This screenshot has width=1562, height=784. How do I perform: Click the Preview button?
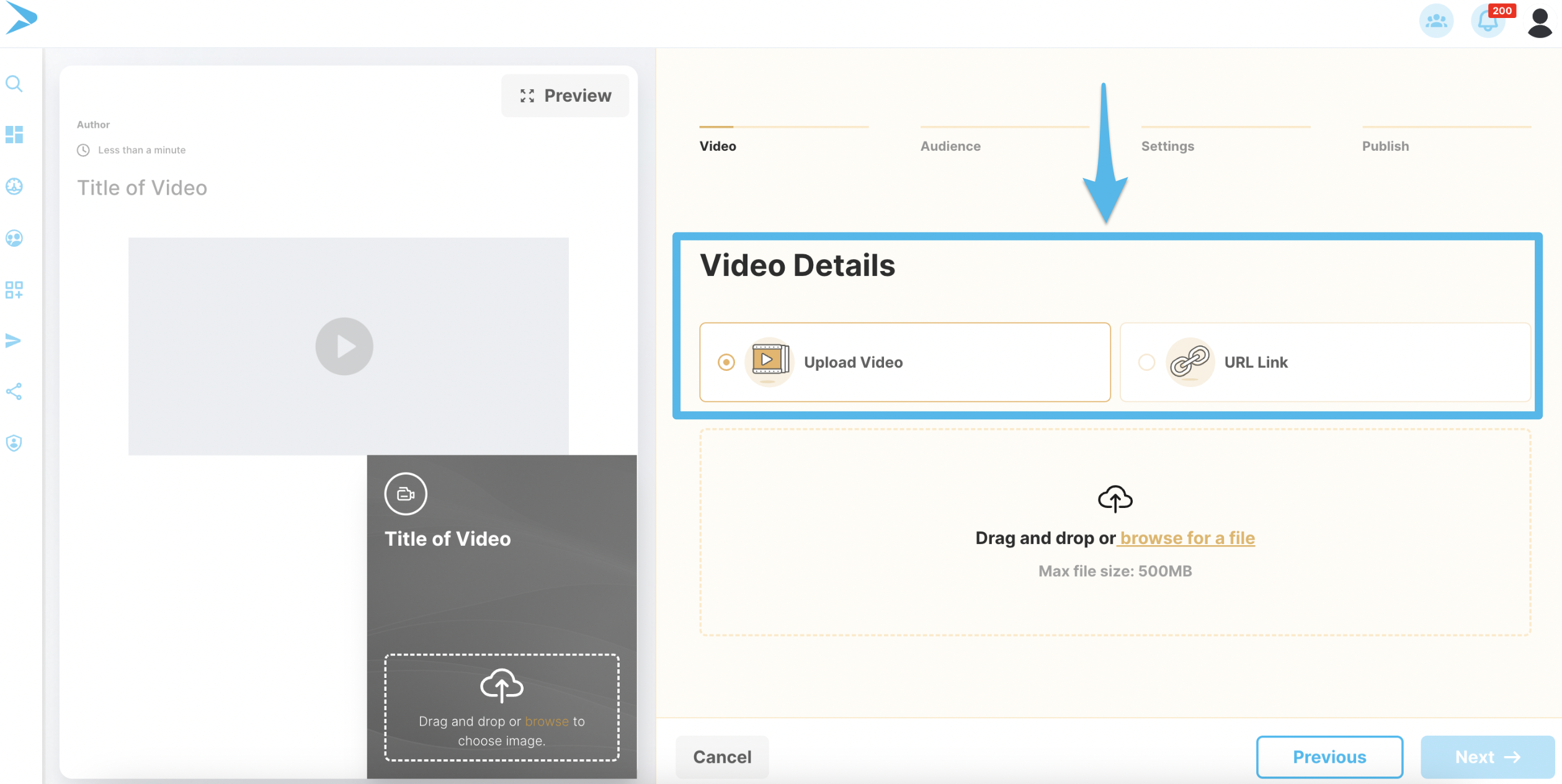[565, 96]
